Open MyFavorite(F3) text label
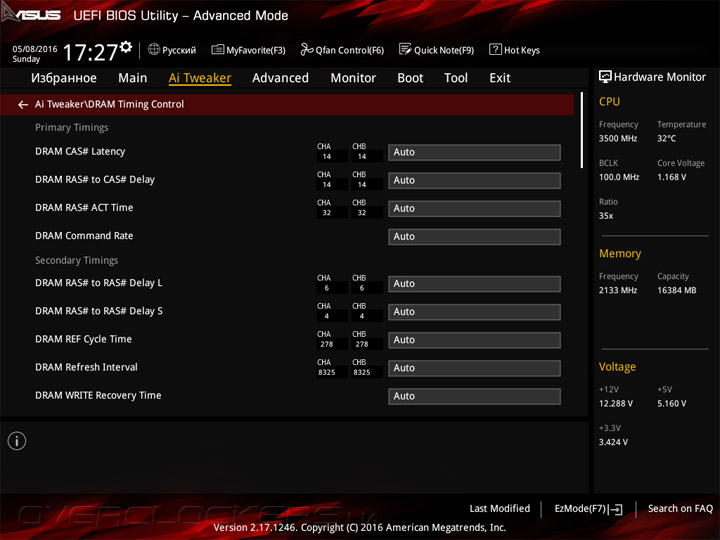Viewport: 720px width, 540px height. pyautogui.click(x=256, y=50)
